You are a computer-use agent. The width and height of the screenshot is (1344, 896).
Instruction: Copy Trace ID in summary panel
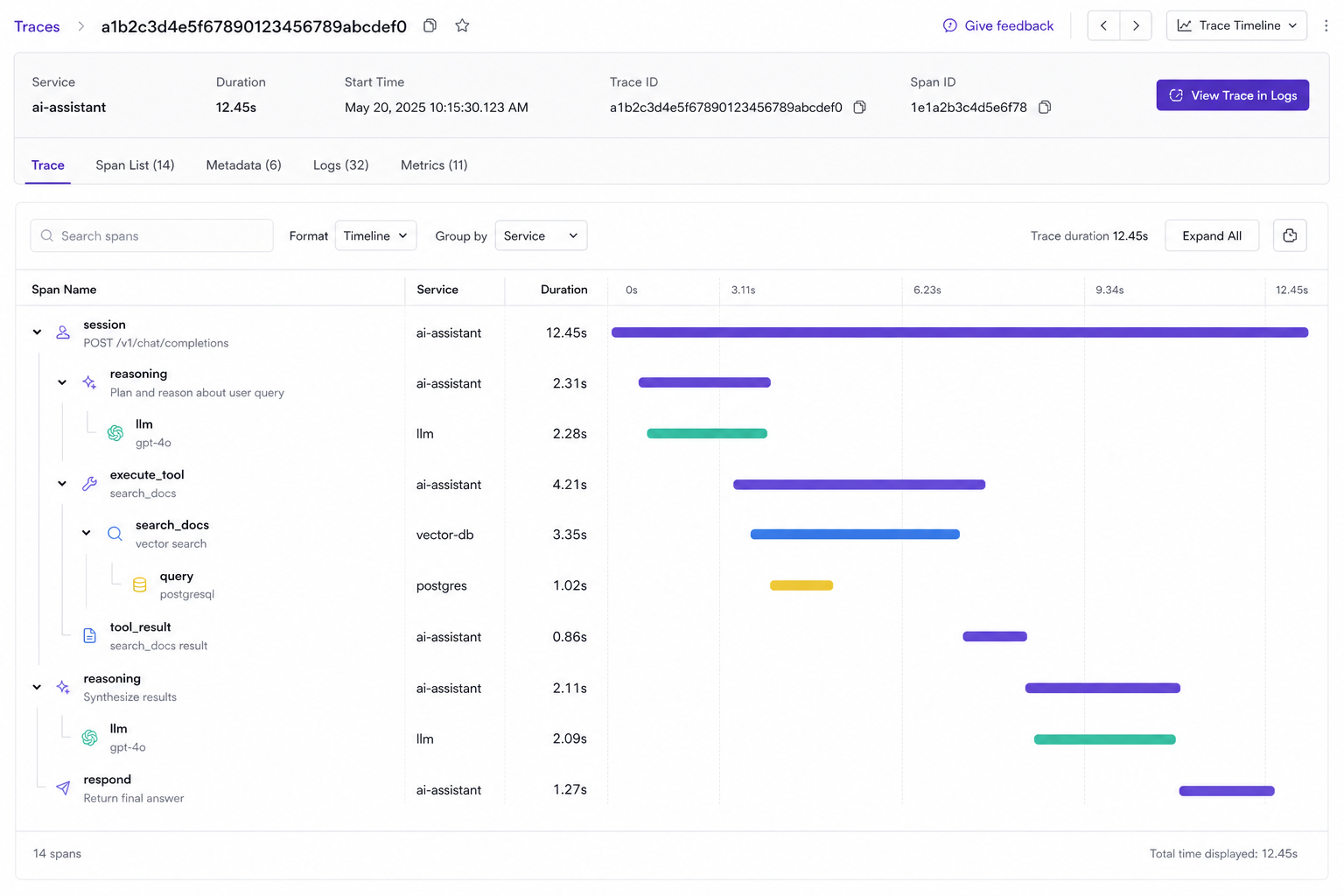click(859, 108)
